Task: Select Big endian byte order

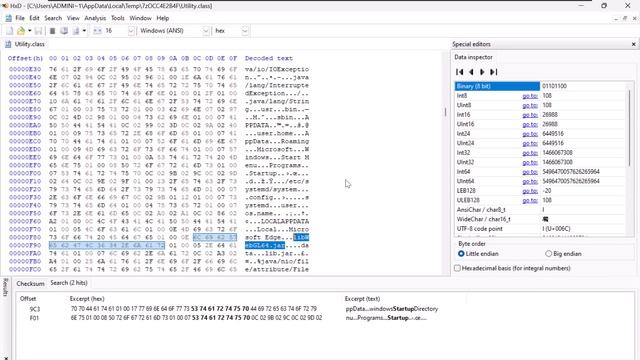Action: point(563,254)
